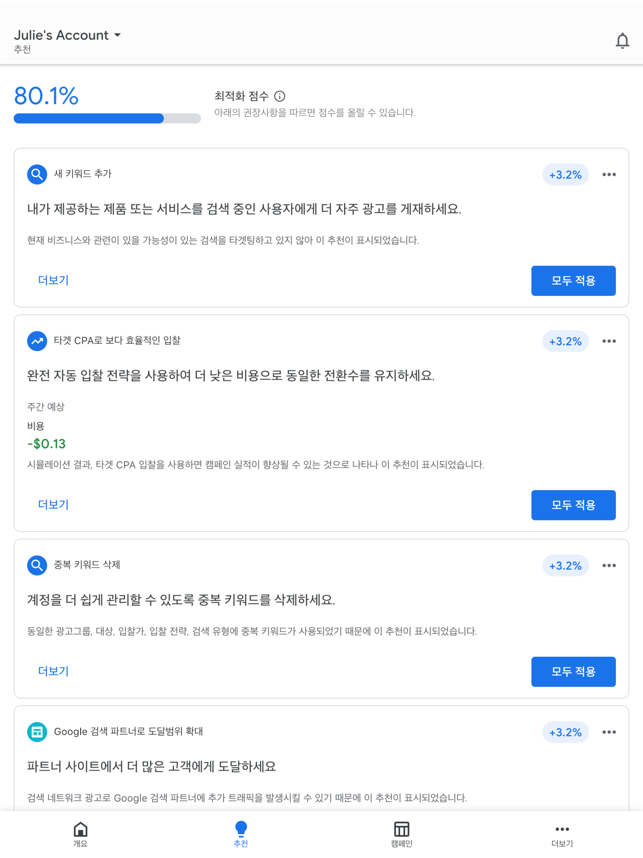The height and width of the screenshot is (858, 643).
Task: Open the notifications bell icon
Action: pyautogui.click(x=622, y=41)
